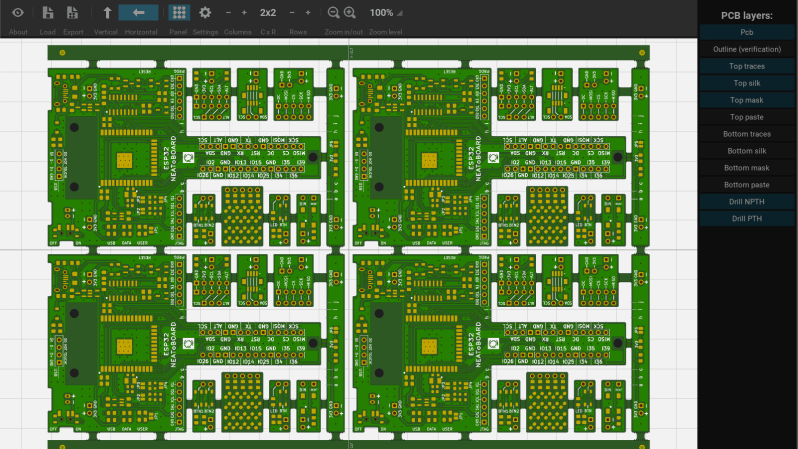Click the zoom out magnifier
798x449 pixels.
[x=333, y=13]
